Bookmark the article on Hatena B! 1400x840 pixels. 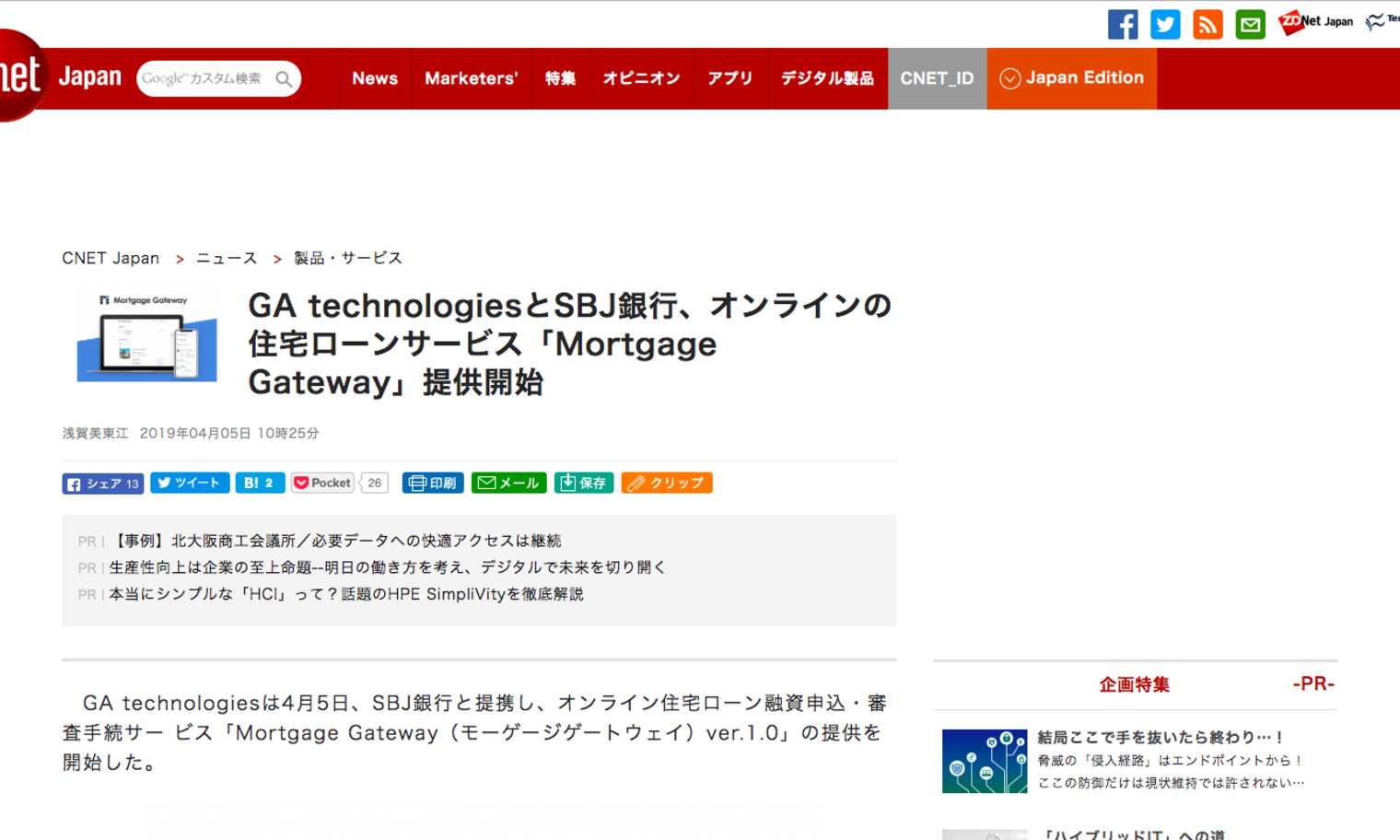260,483
